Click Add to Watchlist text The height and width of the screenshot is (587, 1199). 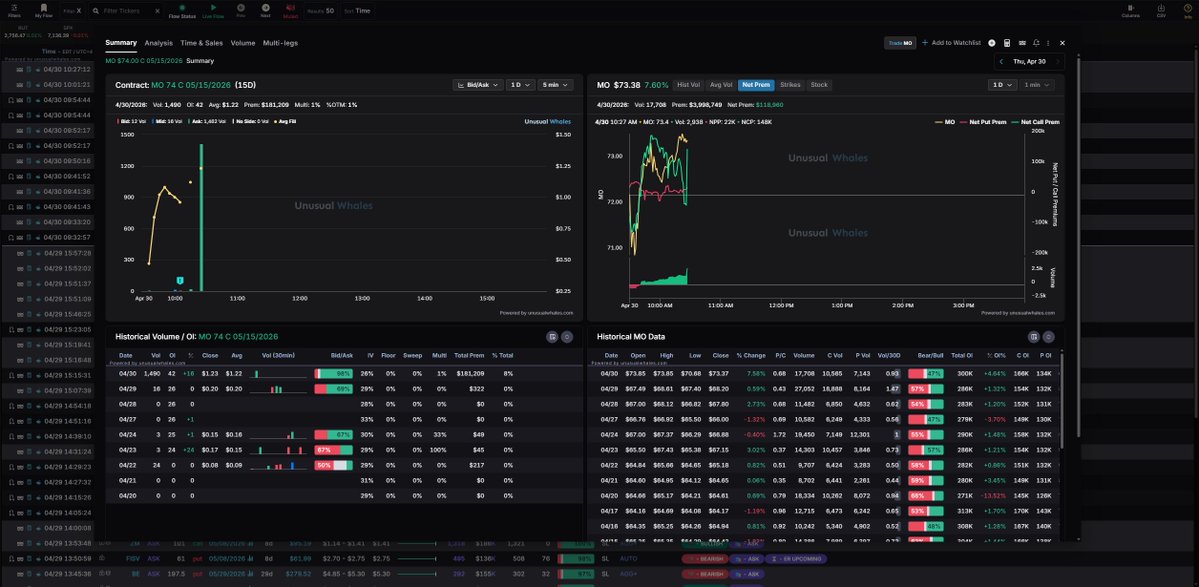(956, 43)
